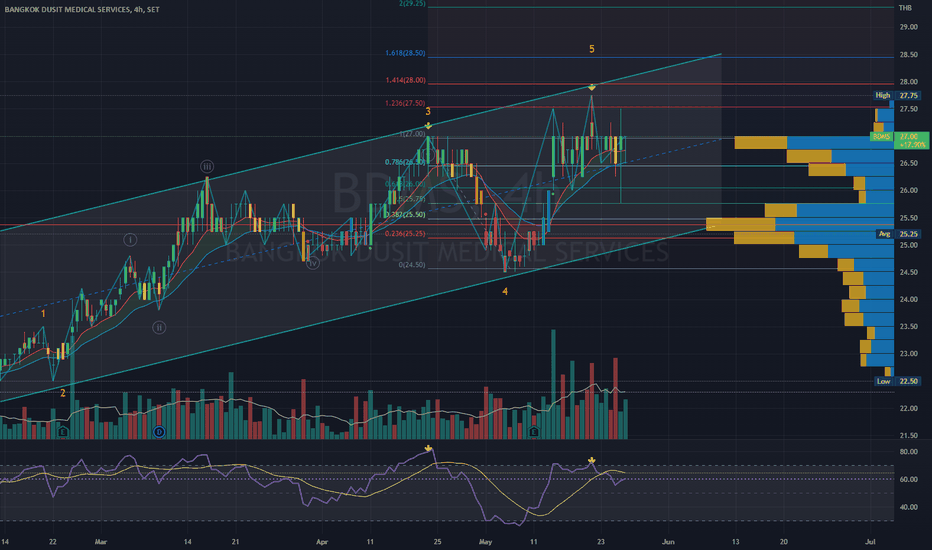This screenshot has height=550, width=932.
Task: Select circled wave label ii
Action: [x=159, y=327]
